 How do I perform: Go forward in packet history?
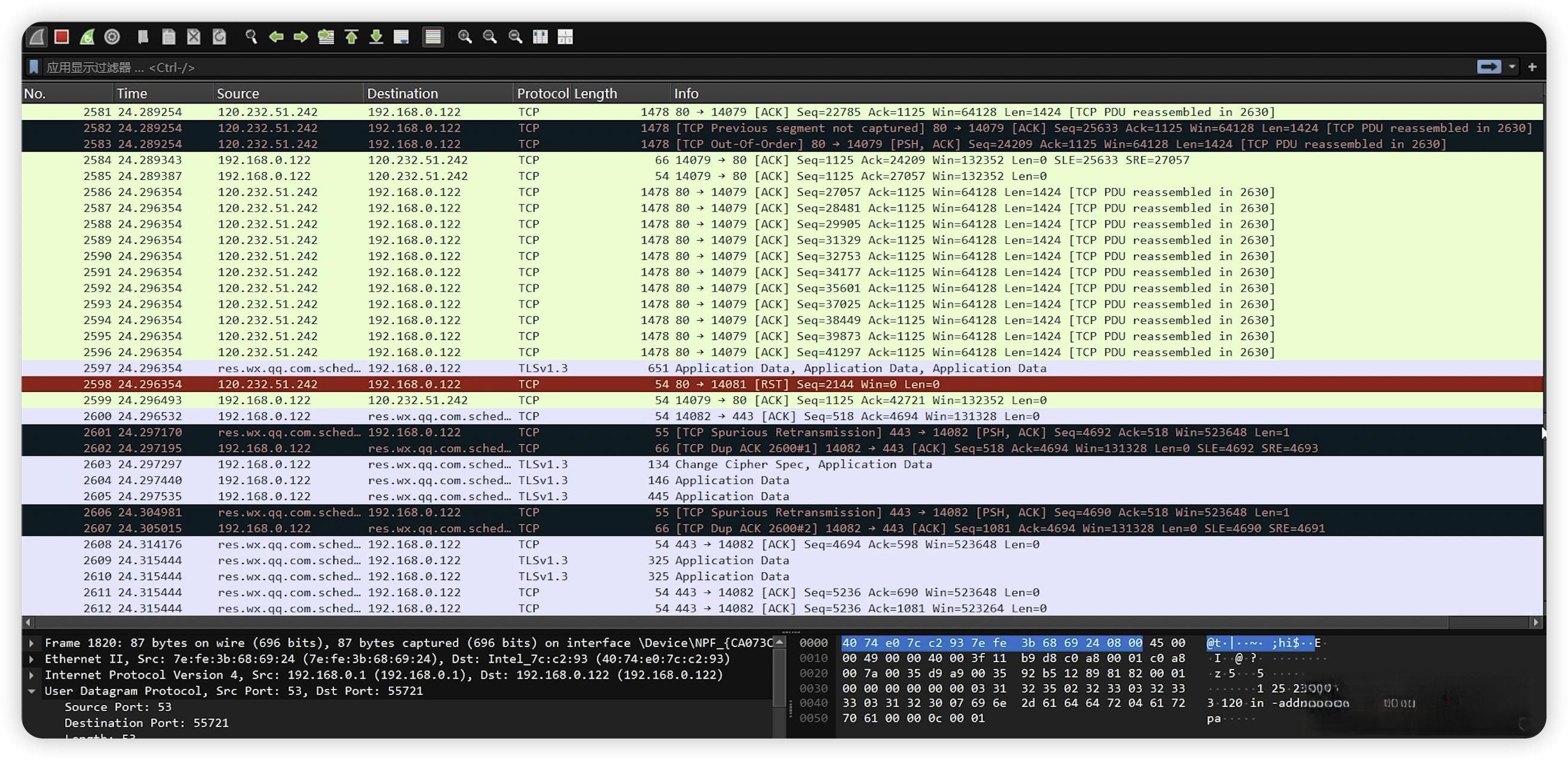[x=301, y=36]
